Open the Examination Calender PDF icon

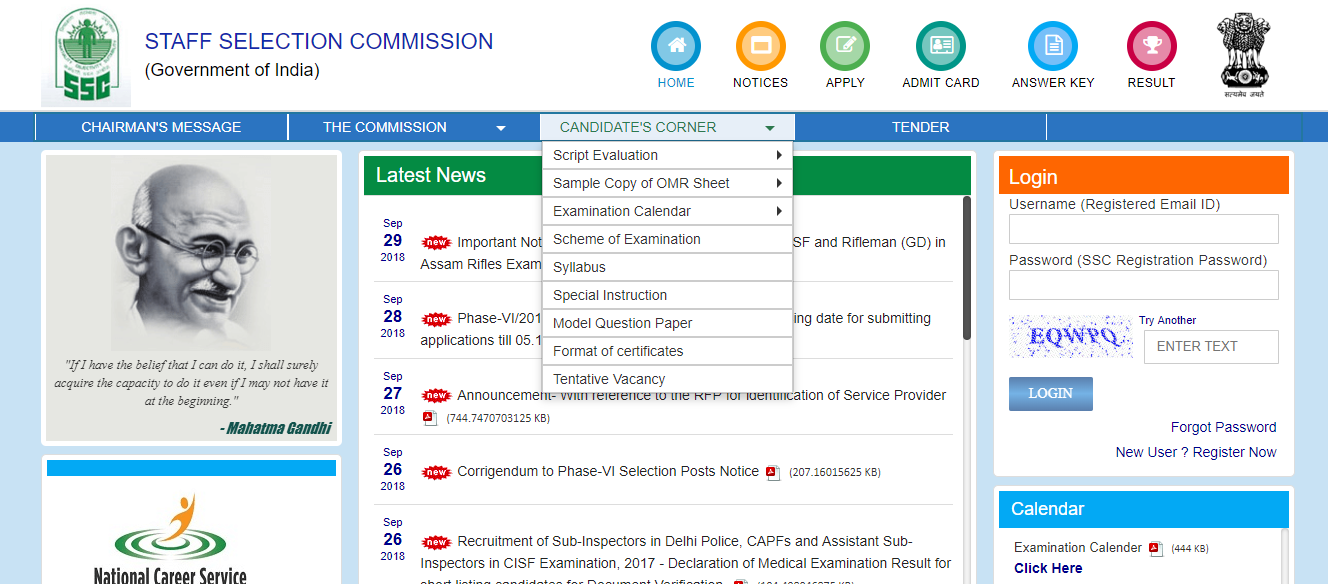pos(1156,548)
